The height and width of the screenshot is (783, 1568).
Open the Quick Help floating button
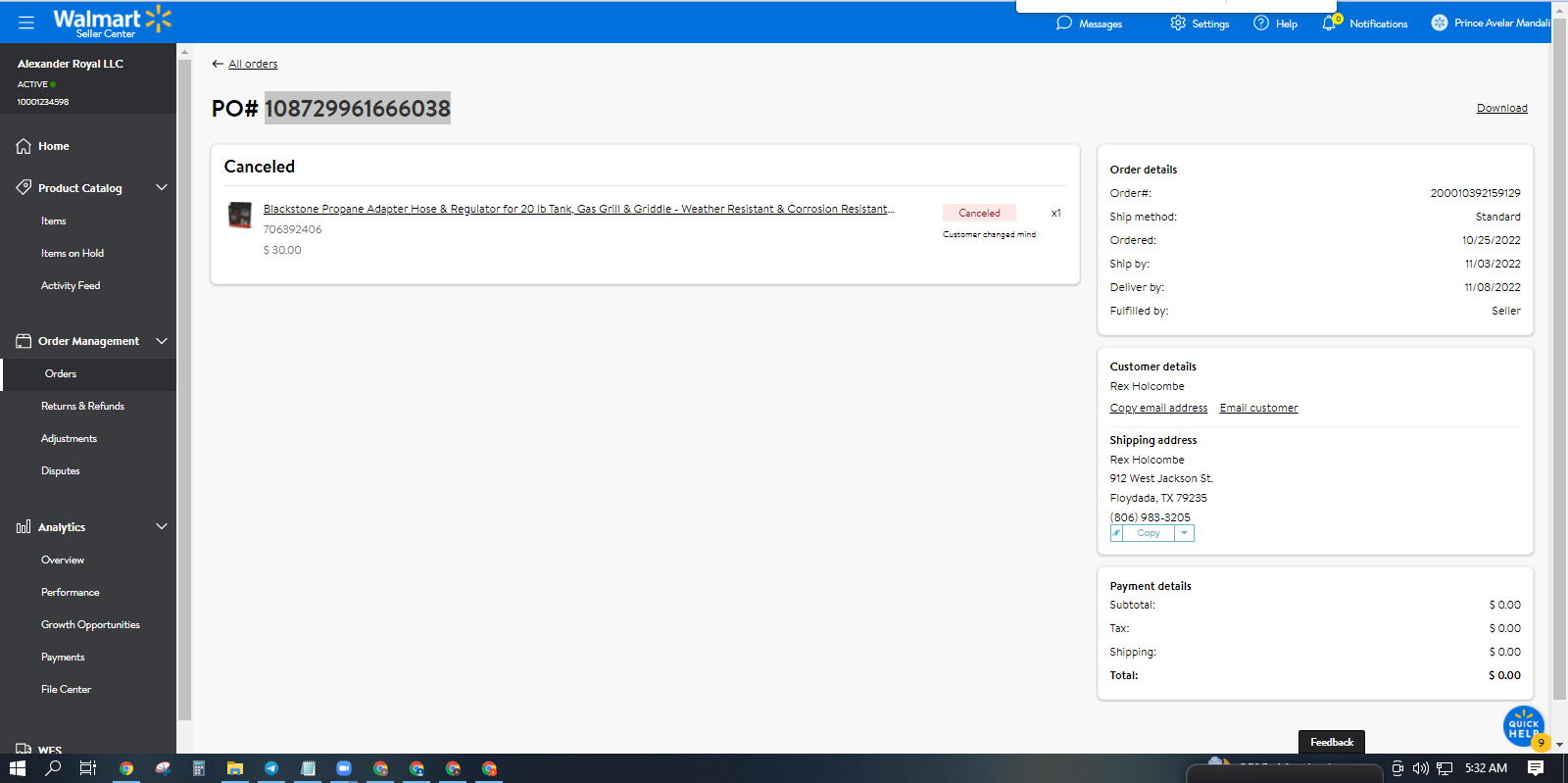(1523, 726)
